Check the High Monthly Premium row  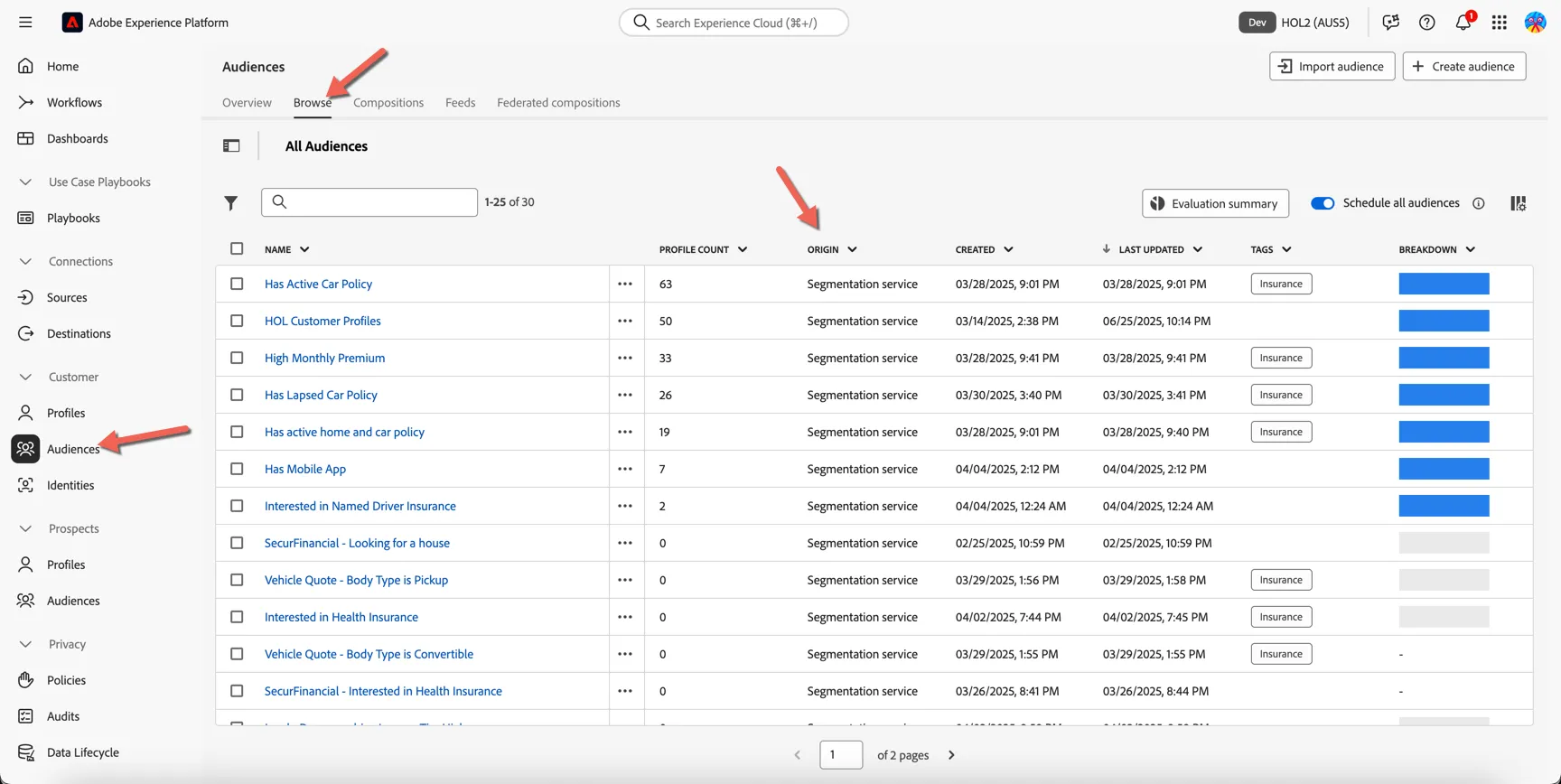237,358
